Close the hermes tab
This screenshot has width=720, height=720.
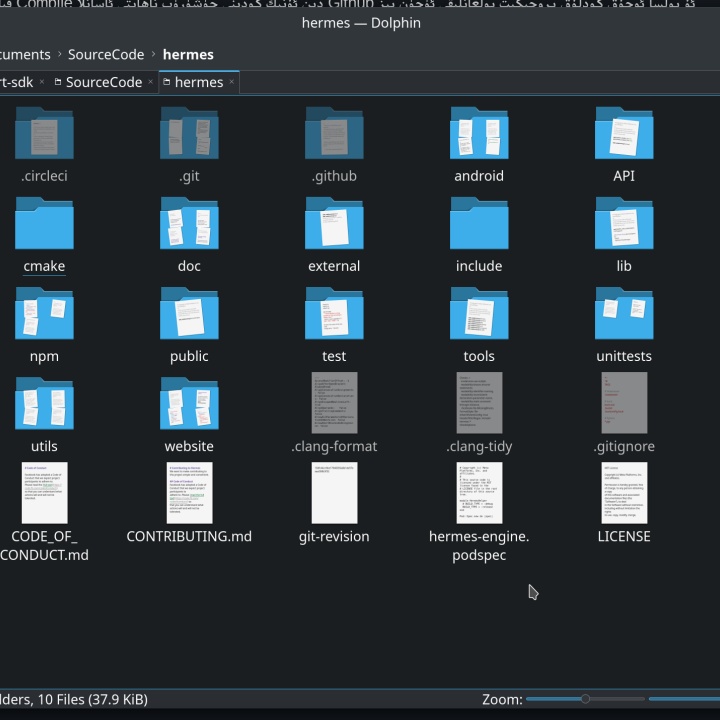point(231,82)
